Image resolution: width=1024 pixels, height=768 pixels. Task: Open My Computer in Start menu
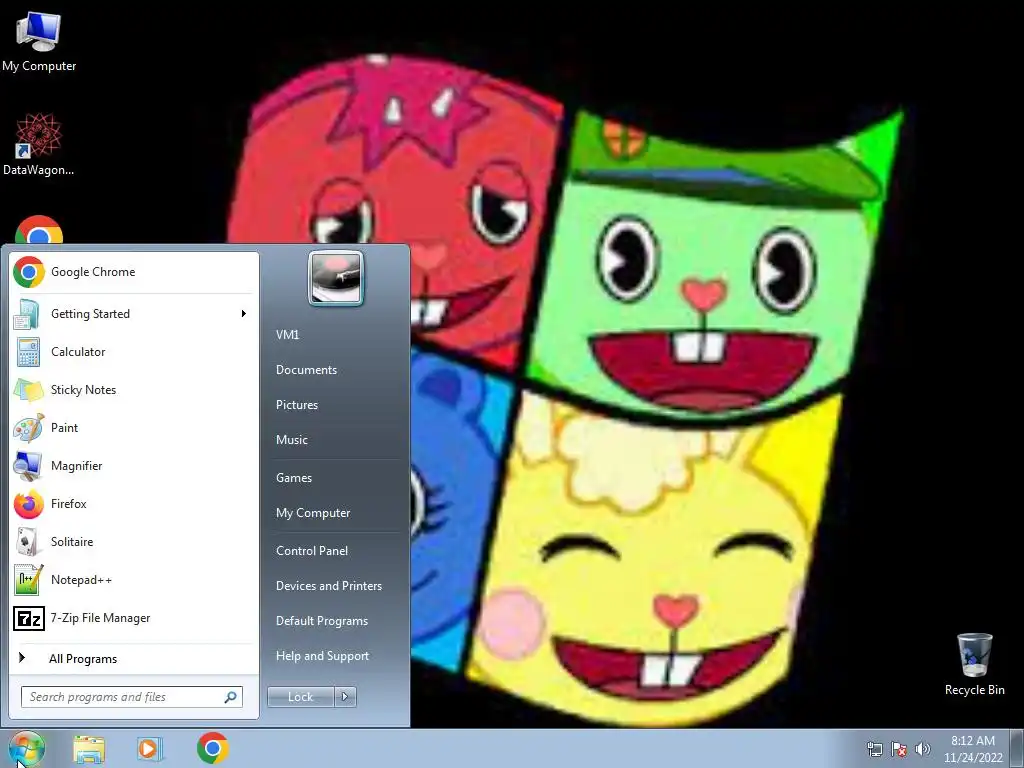click(336, 513)
